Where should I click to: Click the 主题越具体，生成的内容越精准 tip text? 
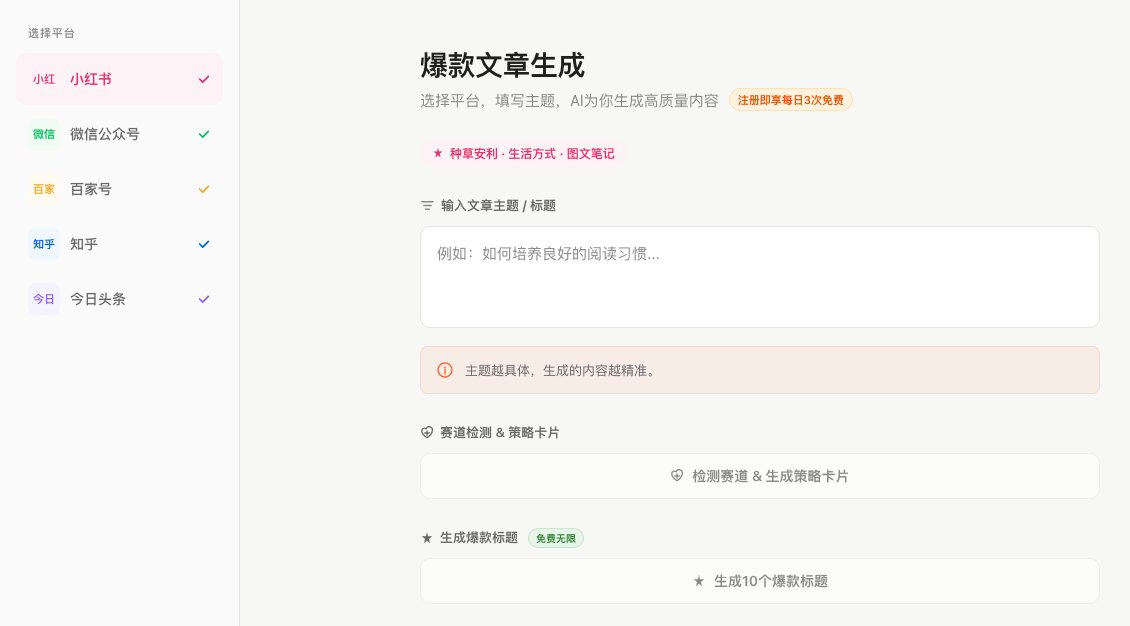click(562, 370)
